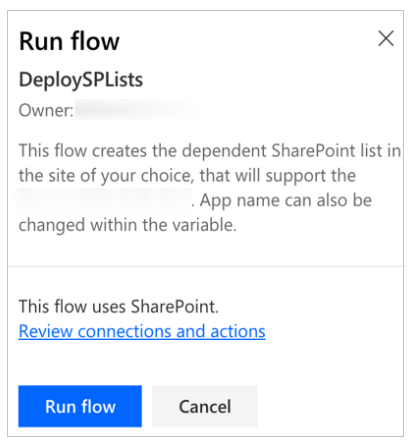416x447 pixels.
Task: Click the horizontal divider below the description
Action: point(206,266)
